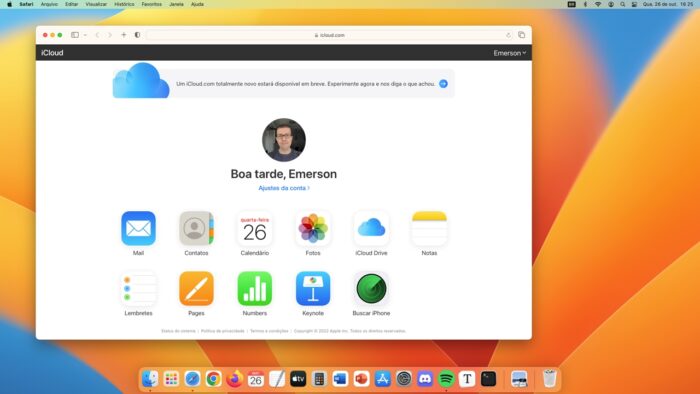Open the Mail app icon
Screen dimensions: 700x394
coord(138,228)
